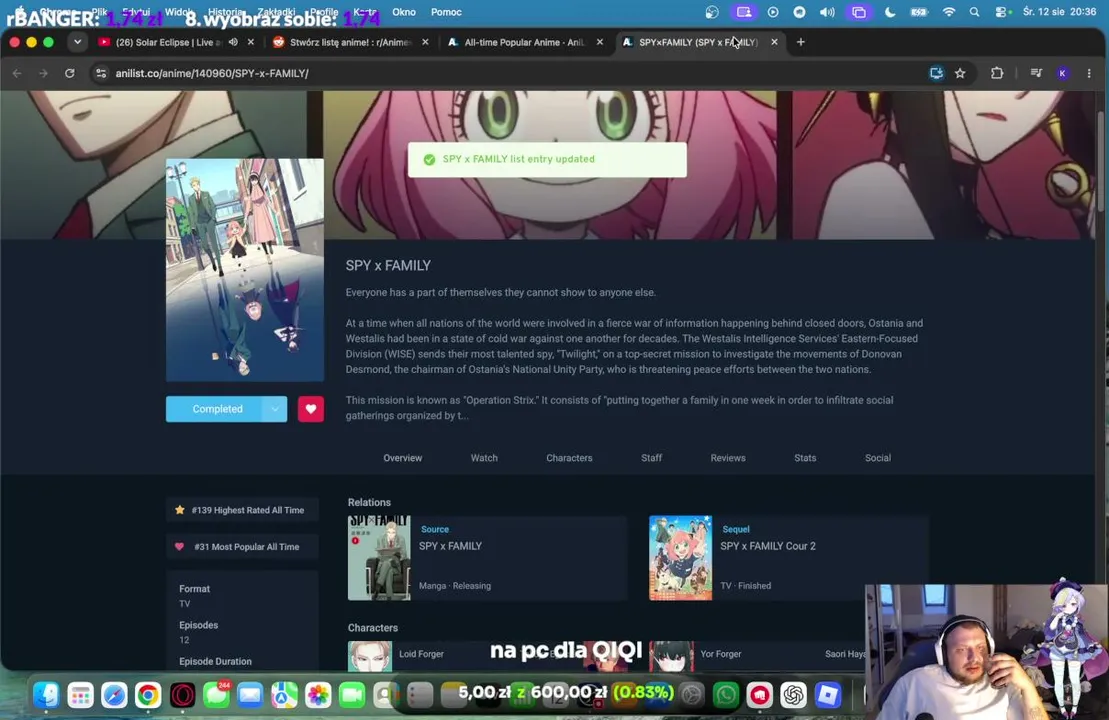Open site information icon in address bar
The width and height of the screenshot is (1109, 720).
tap(101, 73)
